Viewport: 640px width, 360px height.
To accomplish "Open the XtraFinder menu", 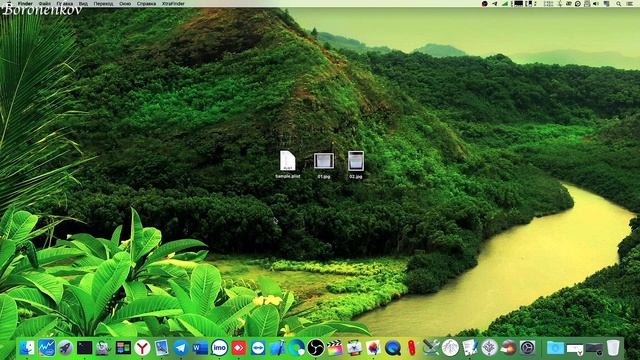I will tap(173, 4).
